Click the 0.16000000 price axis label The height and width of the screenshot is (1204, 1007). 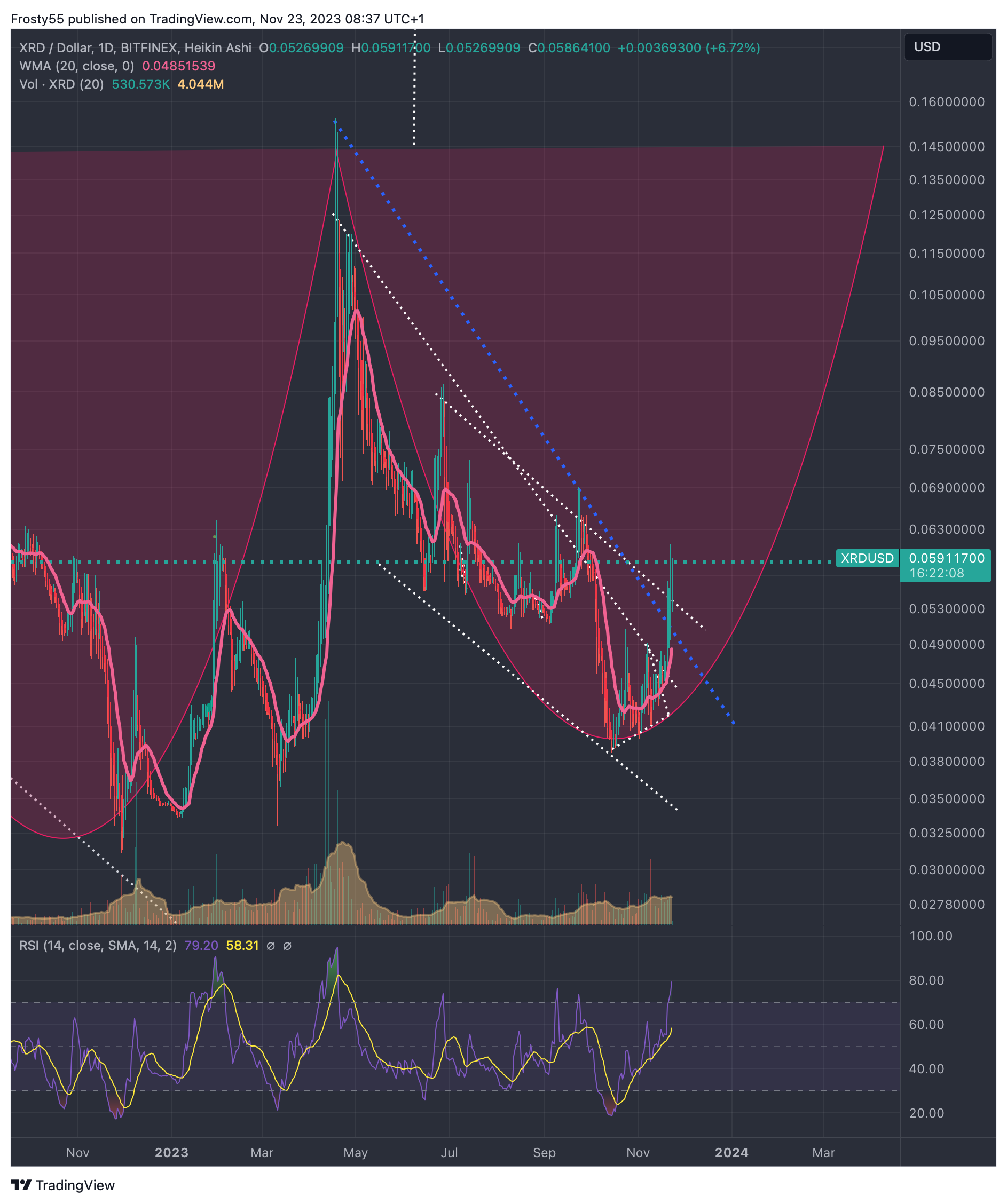click(947, 102)
